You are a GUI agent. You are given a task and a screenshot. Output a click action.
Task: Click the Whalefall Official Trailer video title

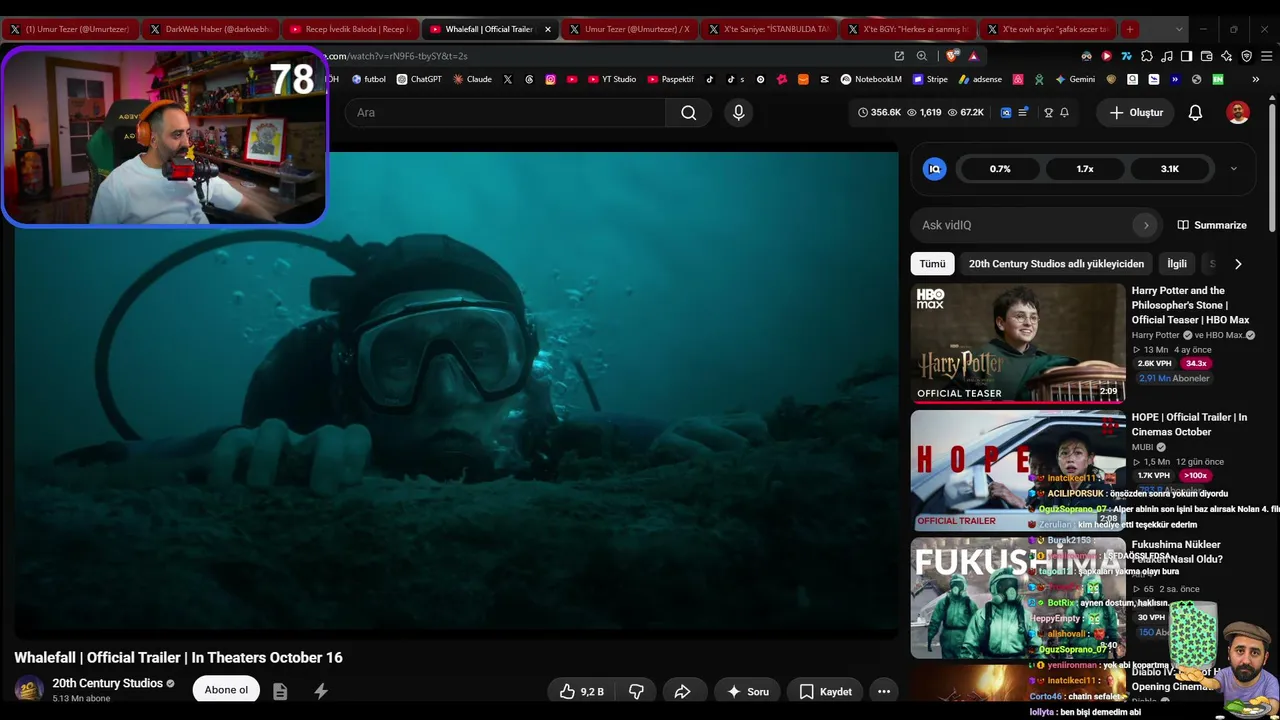pos(178,657)
